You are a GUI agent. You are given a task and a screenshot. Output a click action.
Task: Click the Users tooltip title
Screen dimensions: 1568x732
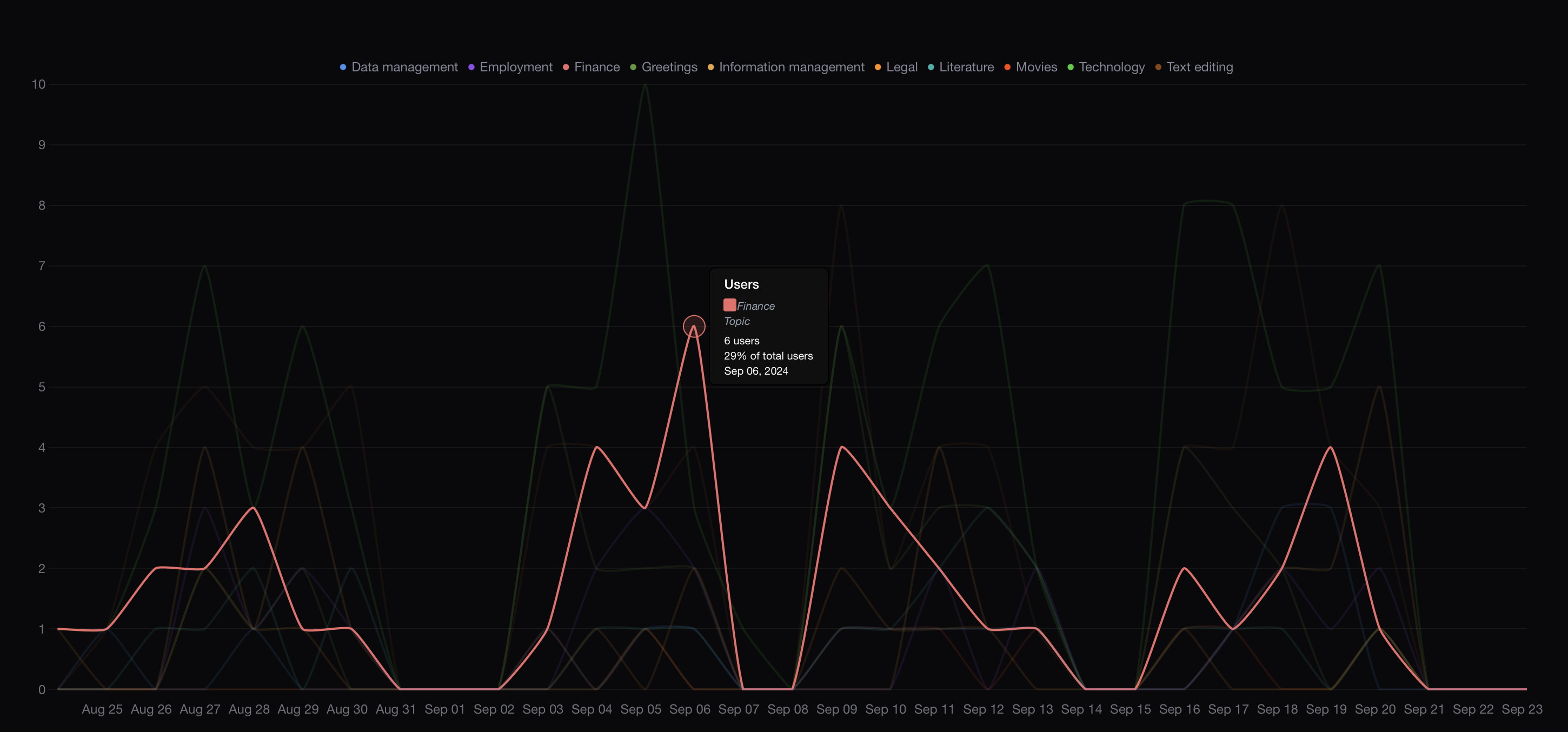(x=741, y=284)
